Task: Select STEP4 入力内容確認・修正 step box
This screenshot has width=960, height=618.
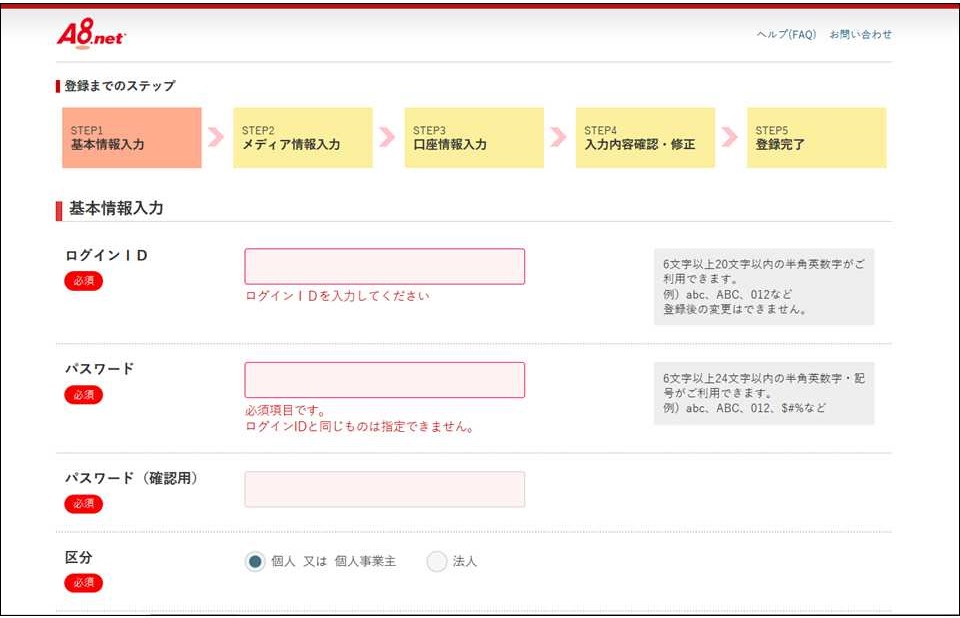Action: click(645, 138)
